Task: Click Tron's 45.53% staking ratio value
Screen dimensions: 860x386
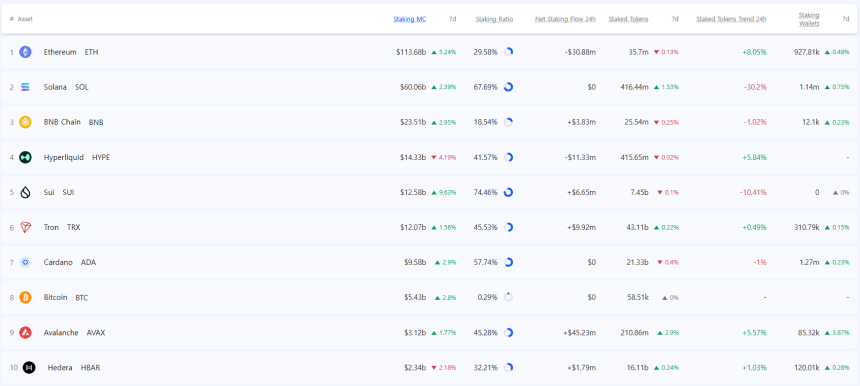Action: 485,228
